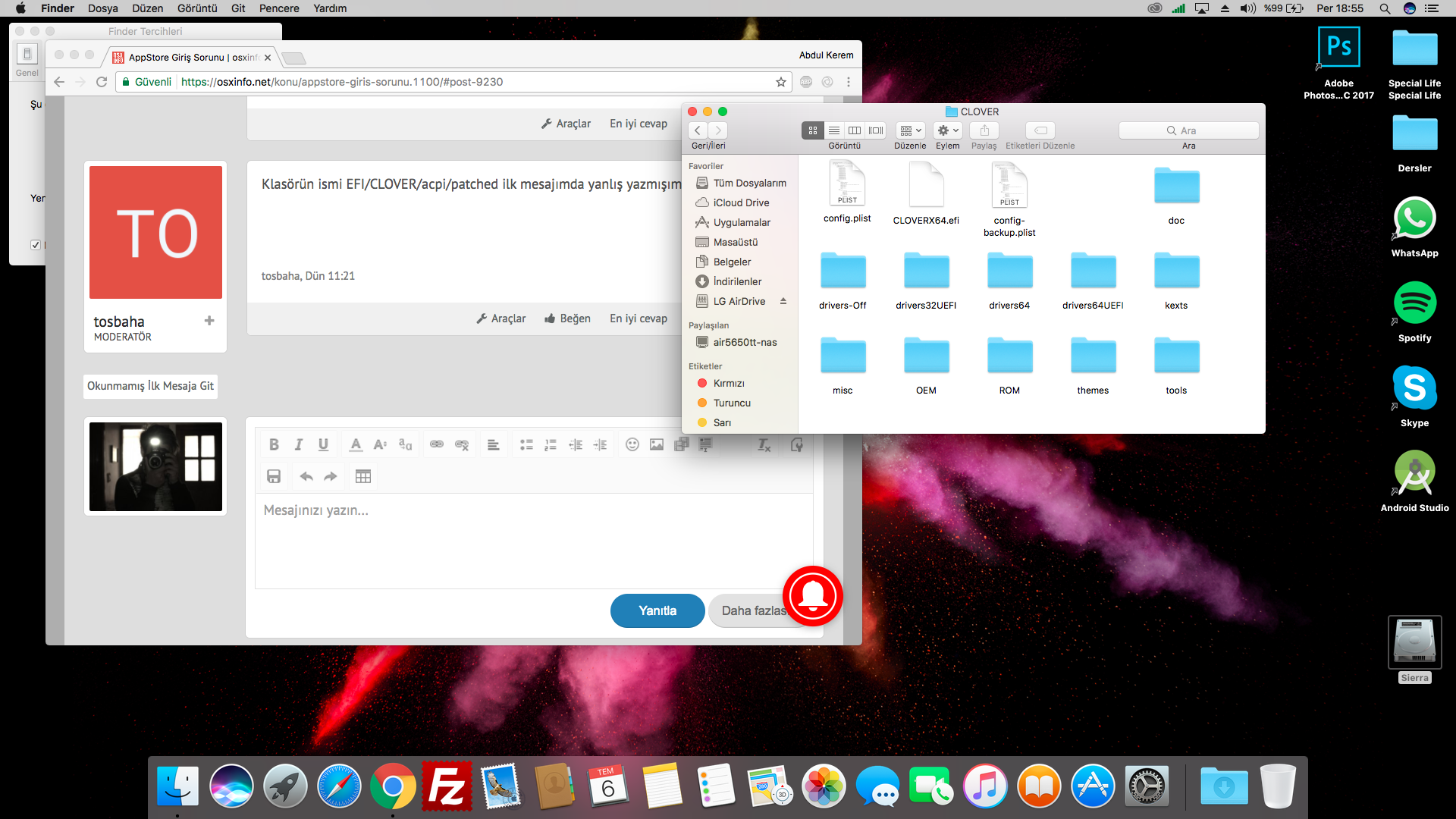Viewport: 1456px width, 819px height.
Task: Toggle bold formatting in reply editor
Action: (x=274, y=445)
